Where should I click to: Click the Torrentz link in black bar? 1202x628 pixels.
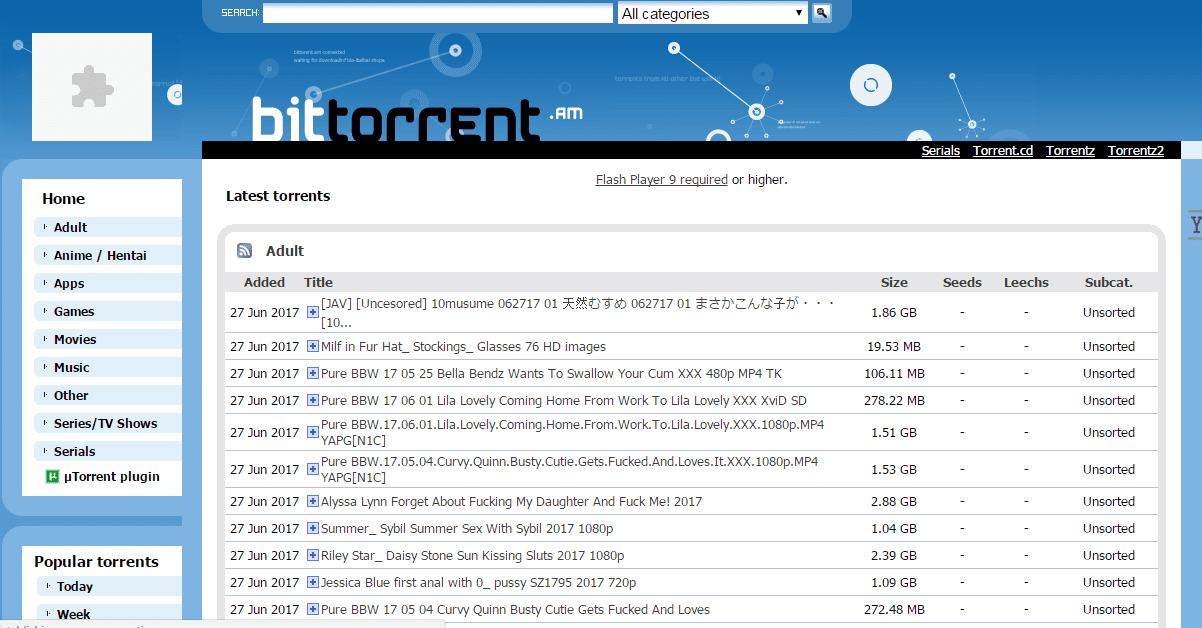click(x=1070, y=151)
